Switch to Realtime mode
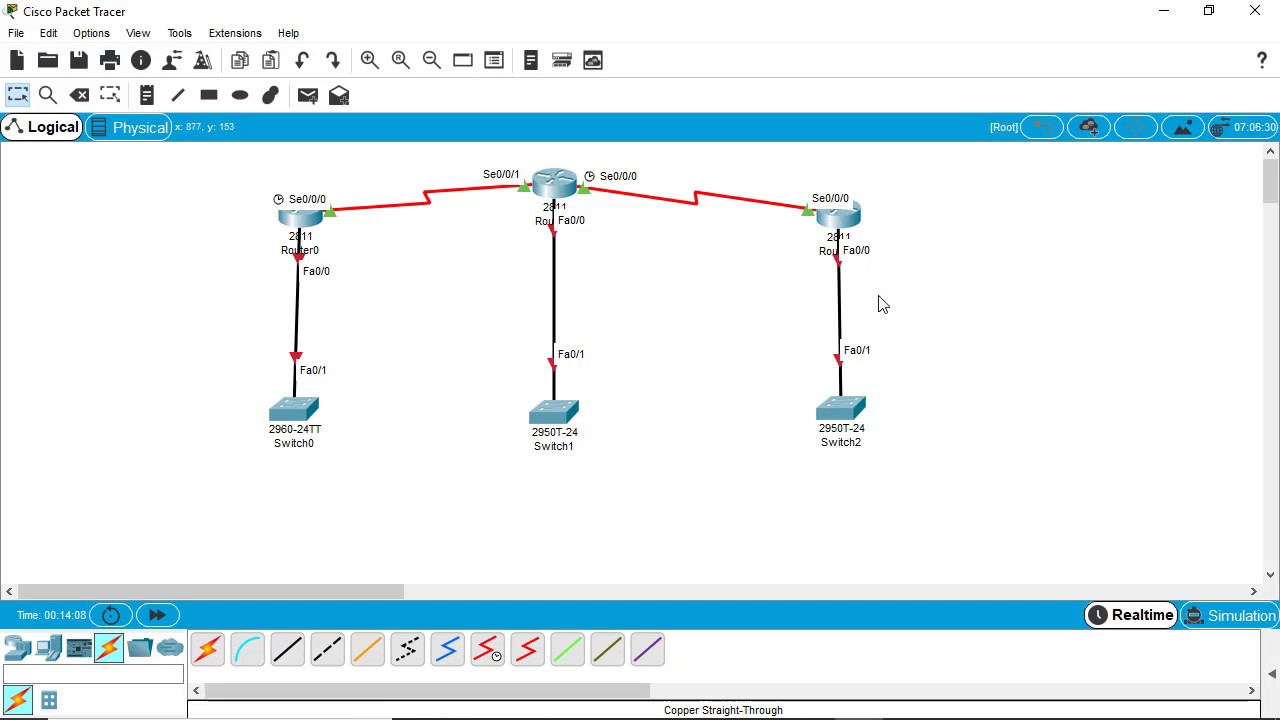The height and width of the screenshot is (720, 1280). pos(1131,615)
